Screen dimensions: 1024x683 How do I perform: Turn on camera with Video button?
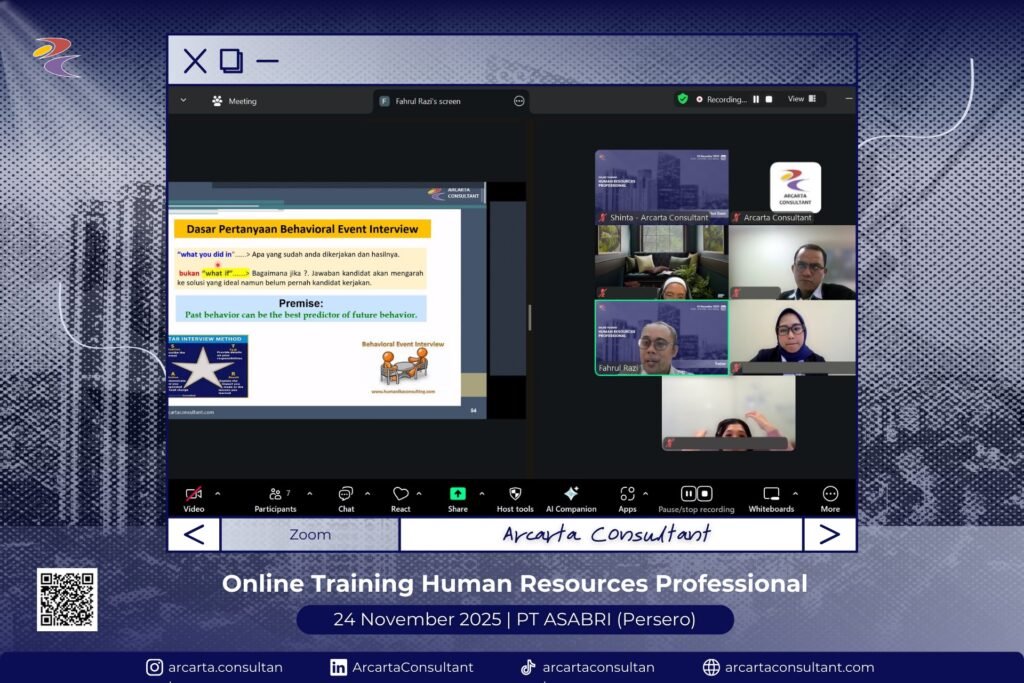coord(193,494)
